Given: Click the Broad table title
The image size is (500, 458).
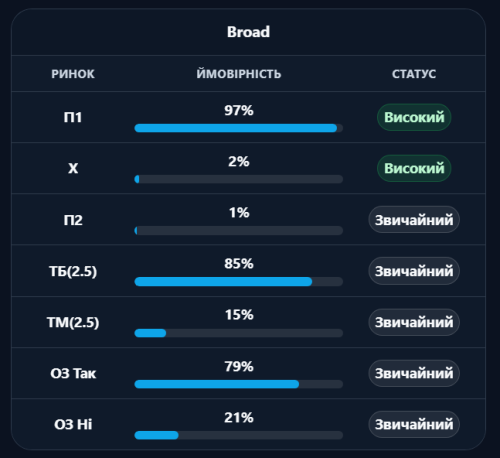Looking at the screenshot, I should click(248, 32).
